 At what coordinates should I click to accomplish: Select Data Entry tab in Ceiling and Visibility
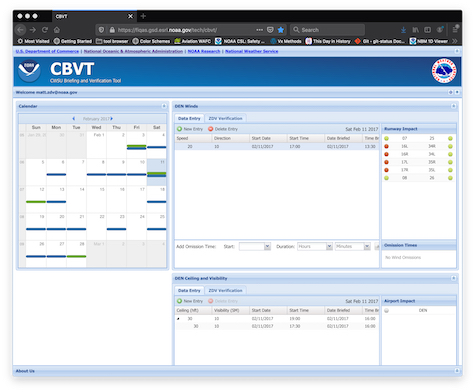(x=189, y=290)
